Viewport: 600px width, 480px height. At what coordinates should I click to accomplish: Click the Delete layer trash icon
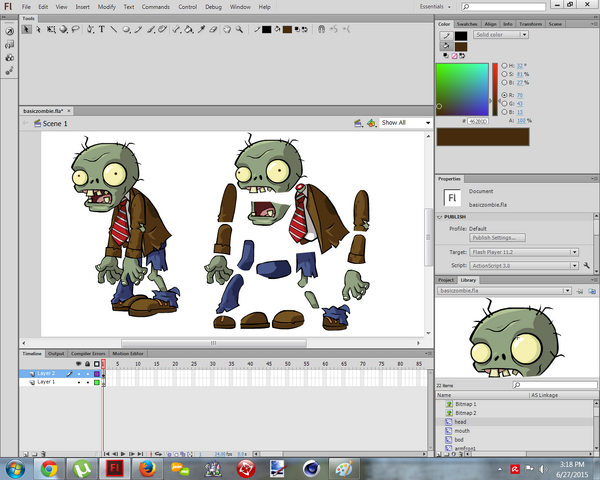click(43, 454)
